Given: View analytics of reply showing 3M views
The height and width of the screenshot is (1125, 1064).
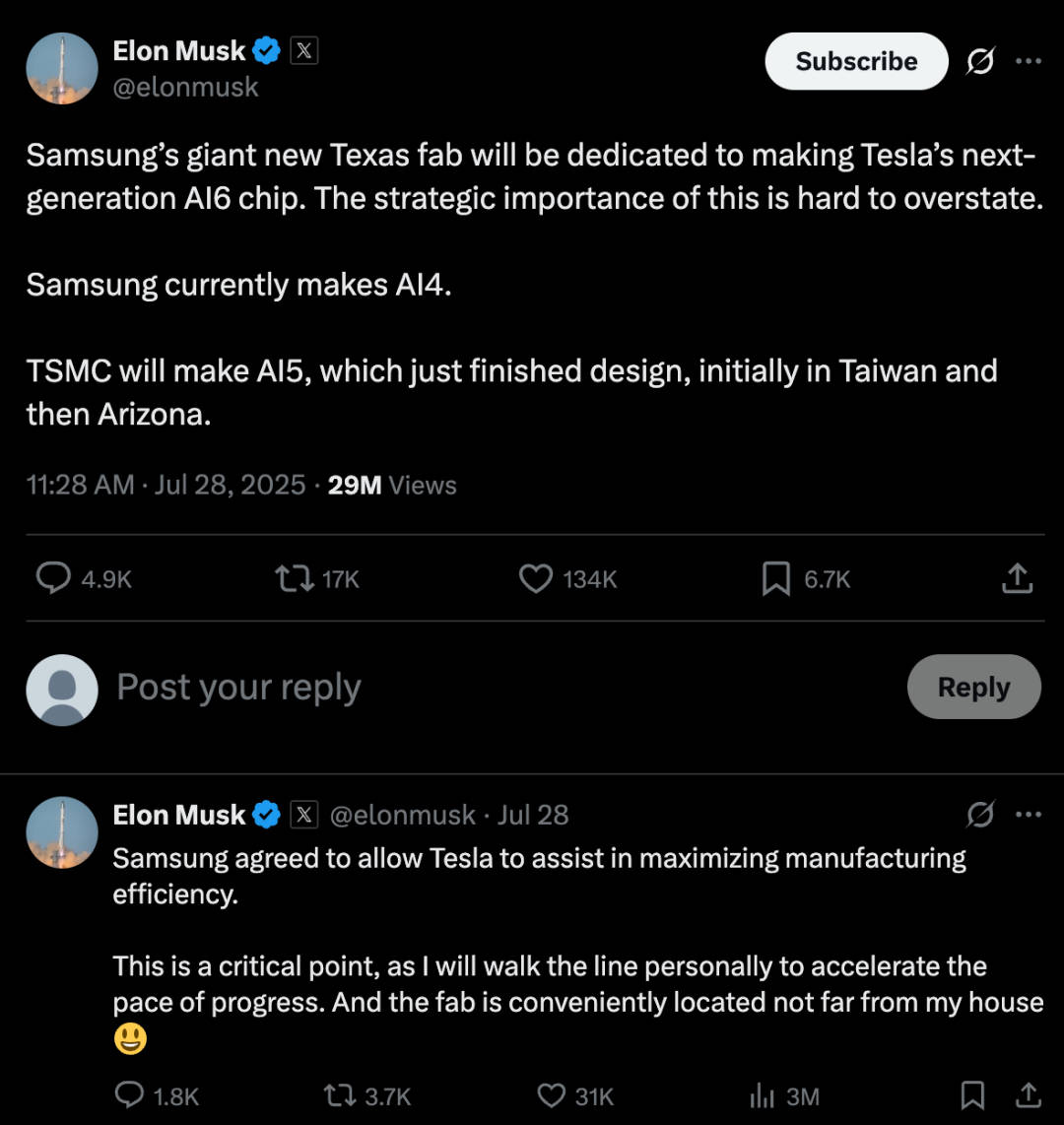Looking at the screenshot, I should click(x=762, y=1094).
